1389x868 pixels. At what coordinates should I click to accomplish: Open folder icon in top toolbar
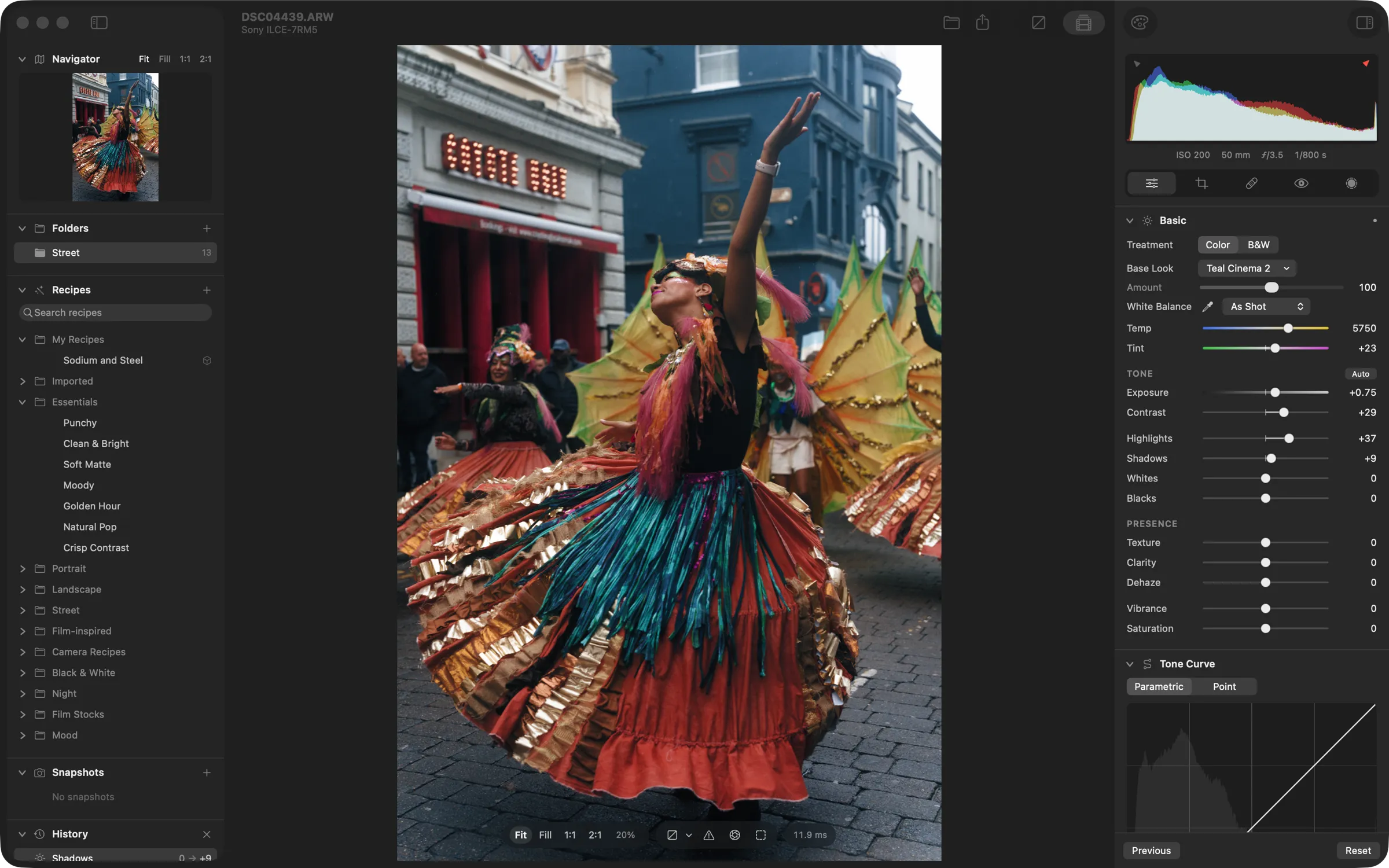(951, 23)
